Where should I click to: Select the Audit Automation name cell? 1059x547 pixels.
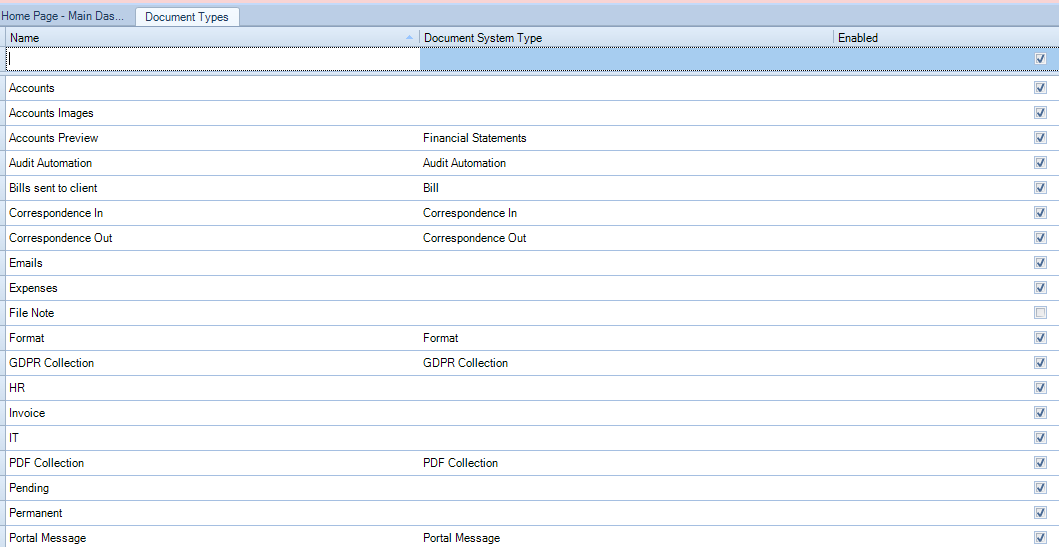[213, 163]
